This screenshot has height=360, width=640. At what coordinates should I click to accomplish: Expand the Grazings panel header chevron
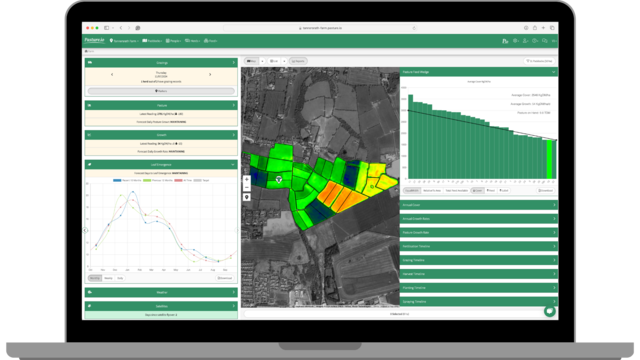point(233,62)
